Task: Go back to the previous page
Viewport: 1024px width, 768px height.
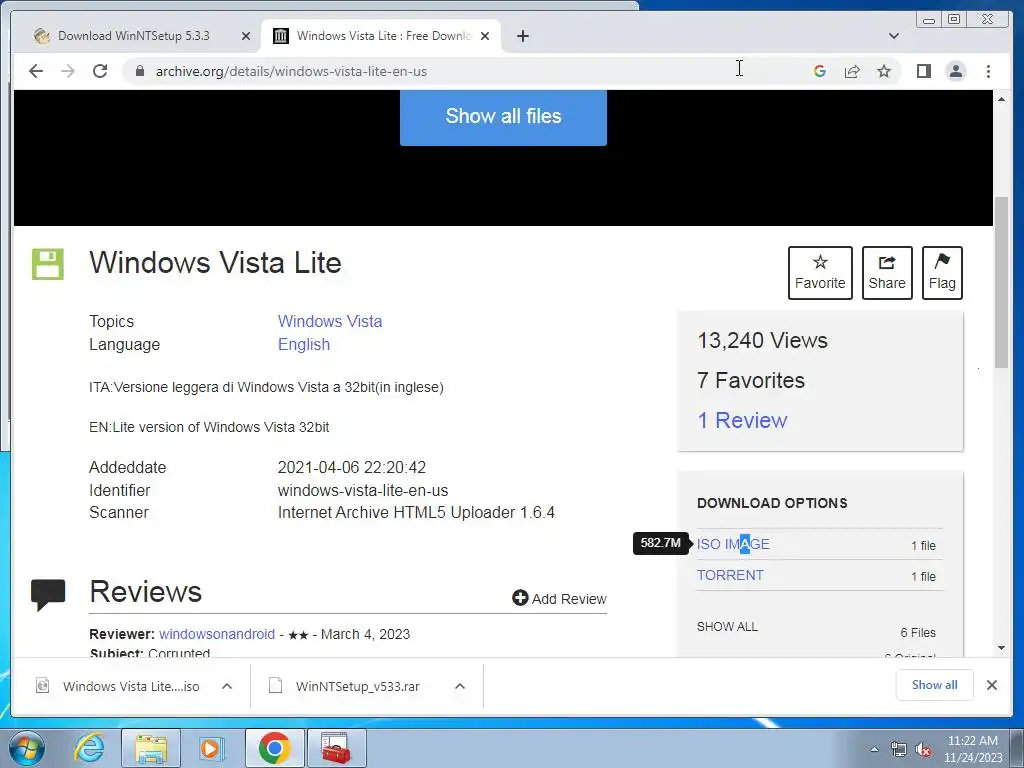Action: 36,71
